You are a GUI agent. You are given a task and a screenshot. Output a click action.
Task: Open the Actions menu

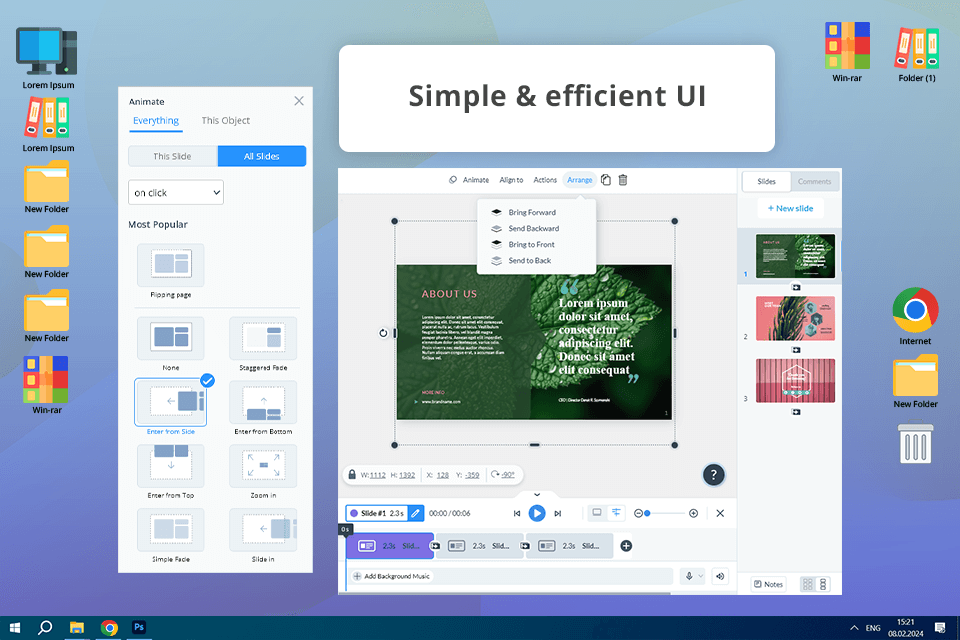click(x=545, y=180)
